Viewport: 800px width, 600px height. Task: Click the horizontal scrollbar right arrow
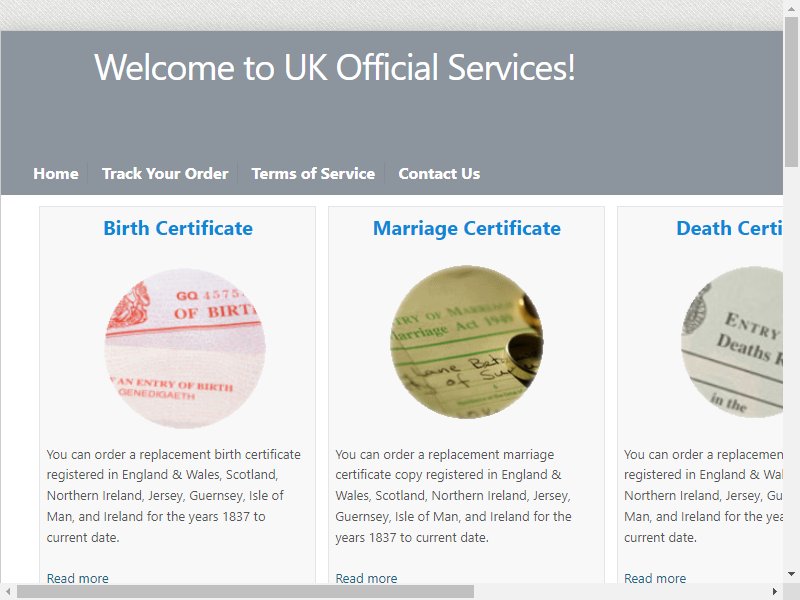click(x=775, y=592)
